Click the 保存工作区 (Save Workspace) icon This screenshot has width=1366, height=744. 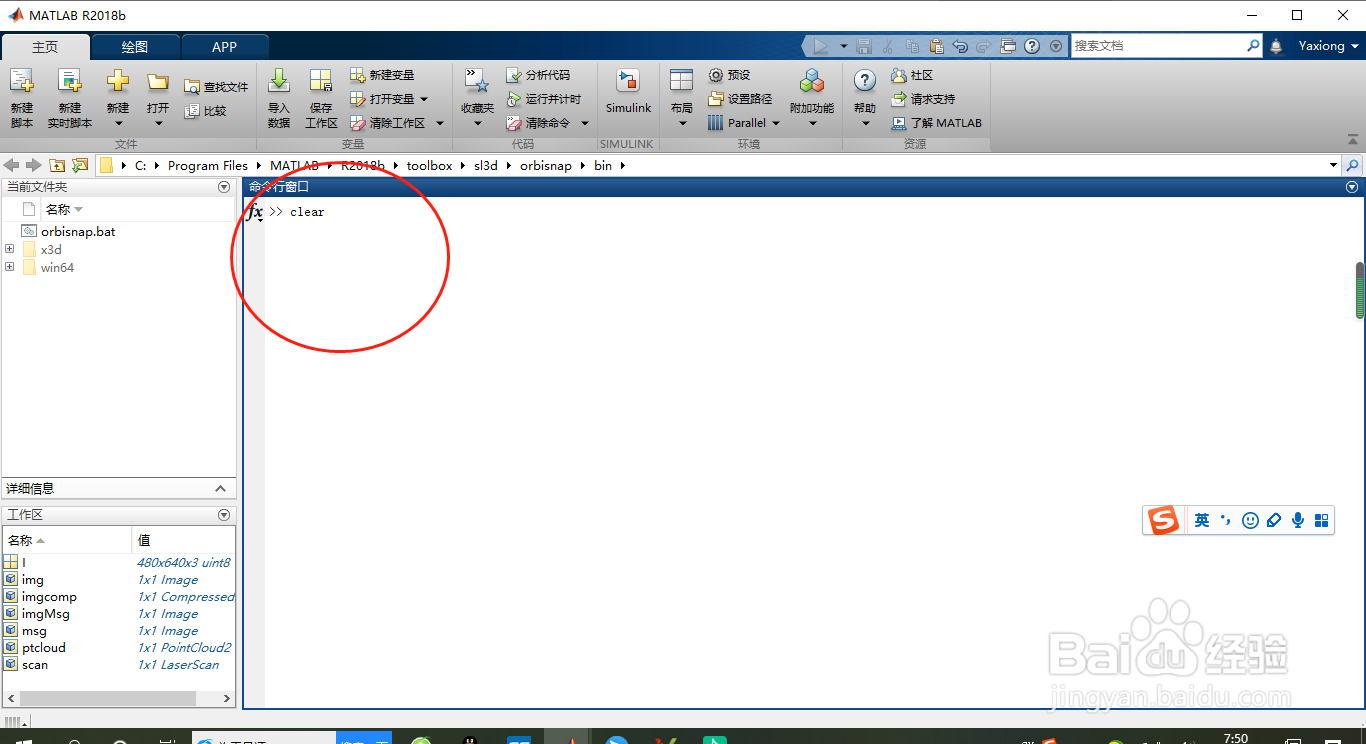point(321,82)
